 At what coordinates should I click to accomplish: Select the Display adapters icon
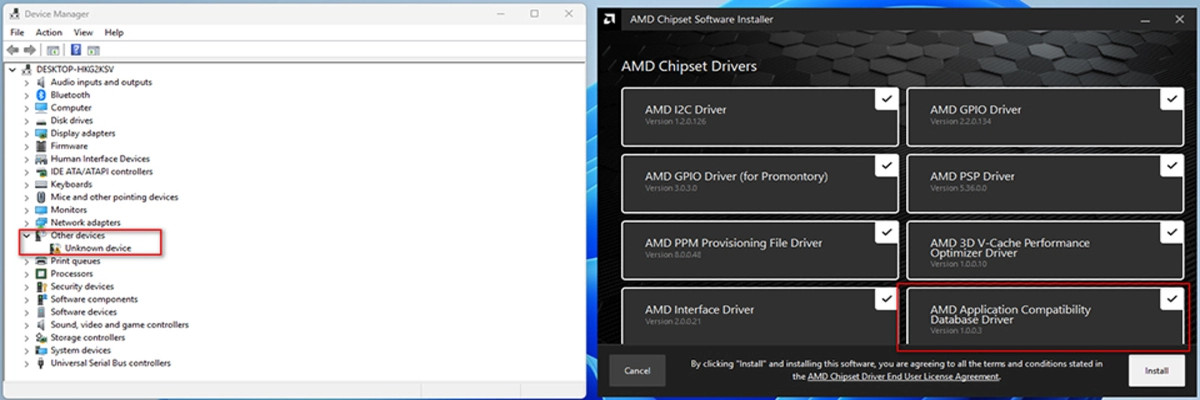(x=41, y=133)
